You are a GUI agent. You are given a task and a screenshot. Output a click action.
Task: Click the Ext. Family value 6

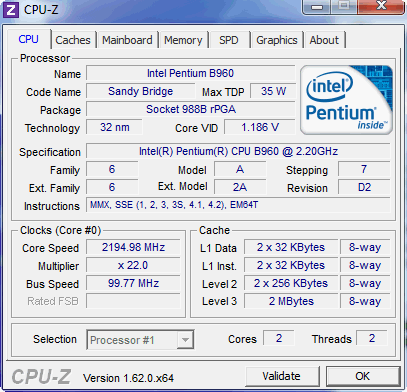[112, 187]
